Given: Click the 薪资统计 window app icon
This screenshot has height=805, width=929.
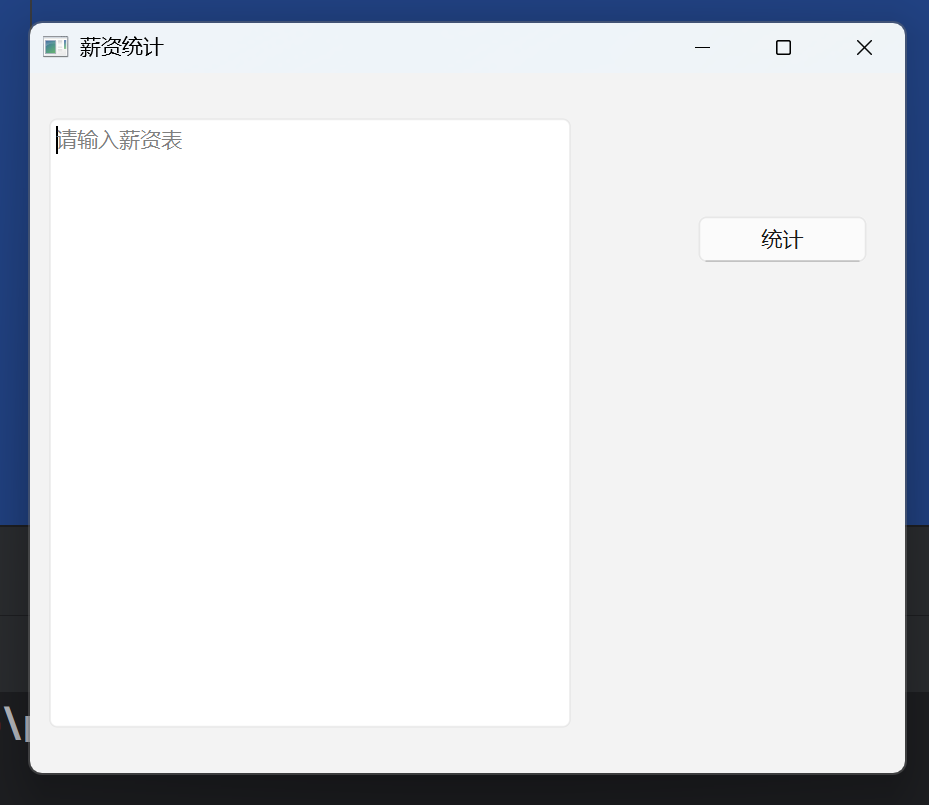Looking at the screenshot, I should click(56, 47).
